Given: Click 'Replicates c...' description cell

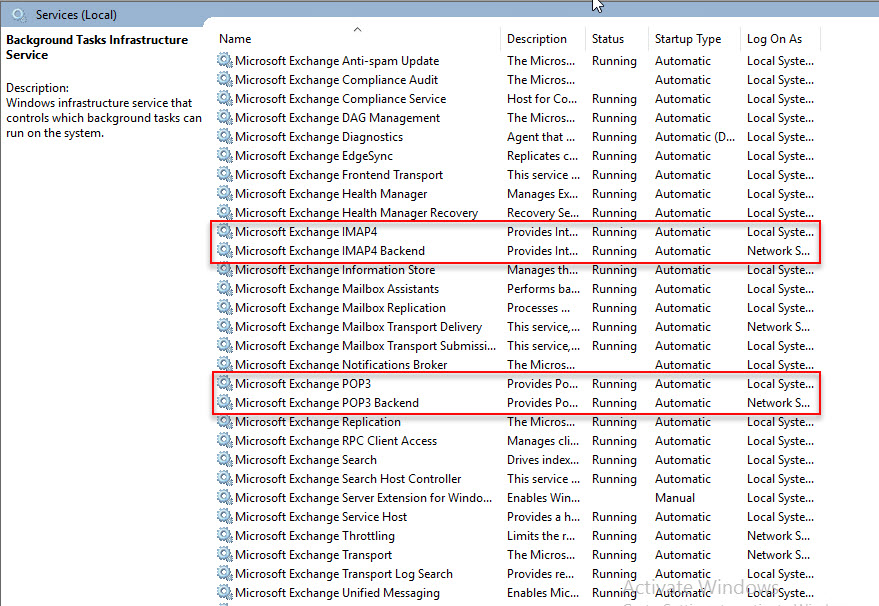Looking at the screenshot, I should (x=543, y=156).
